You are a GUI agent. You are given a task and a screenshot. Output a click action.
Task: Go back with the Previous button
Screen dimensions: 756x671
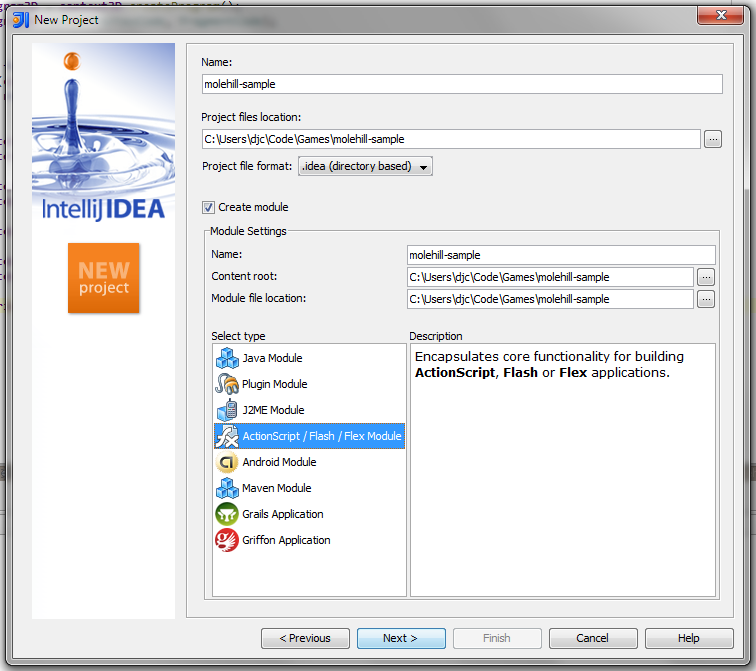point(305,638)
